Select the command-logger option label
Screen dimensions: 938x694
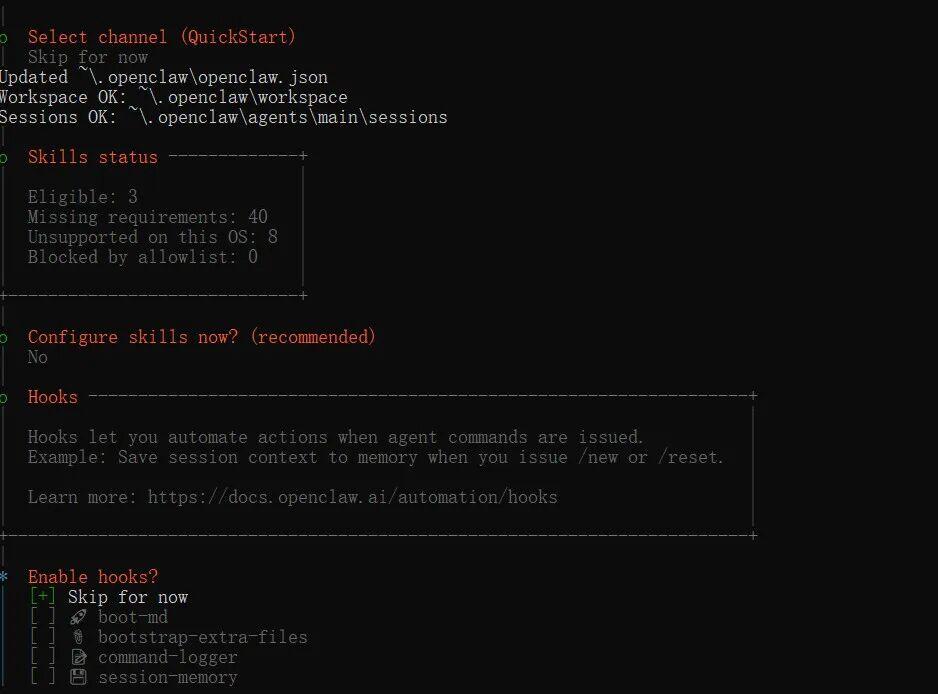click(167, 657)
